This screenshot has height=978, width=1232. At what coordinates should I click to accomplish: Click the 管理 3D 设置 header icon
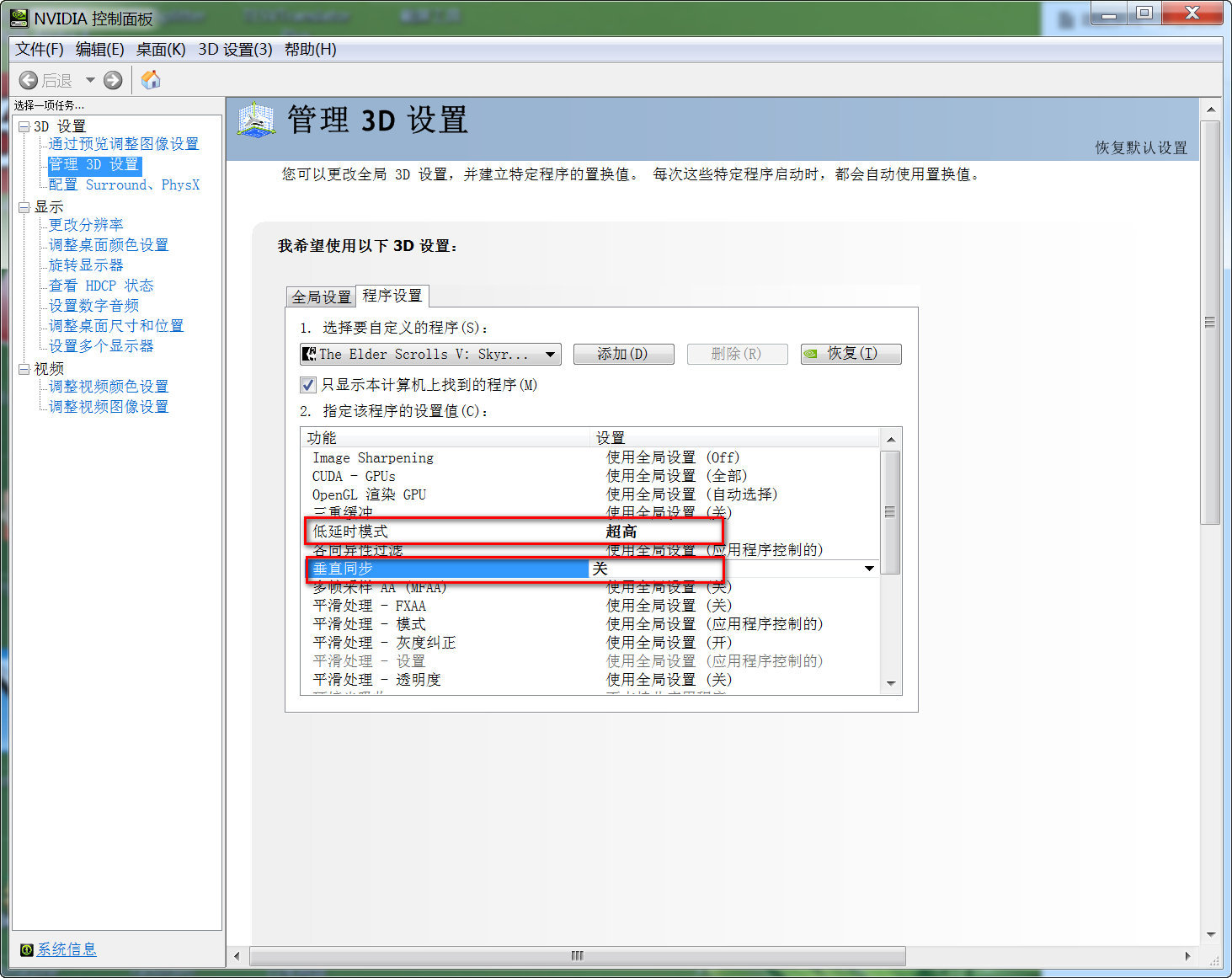click(256, 120)
